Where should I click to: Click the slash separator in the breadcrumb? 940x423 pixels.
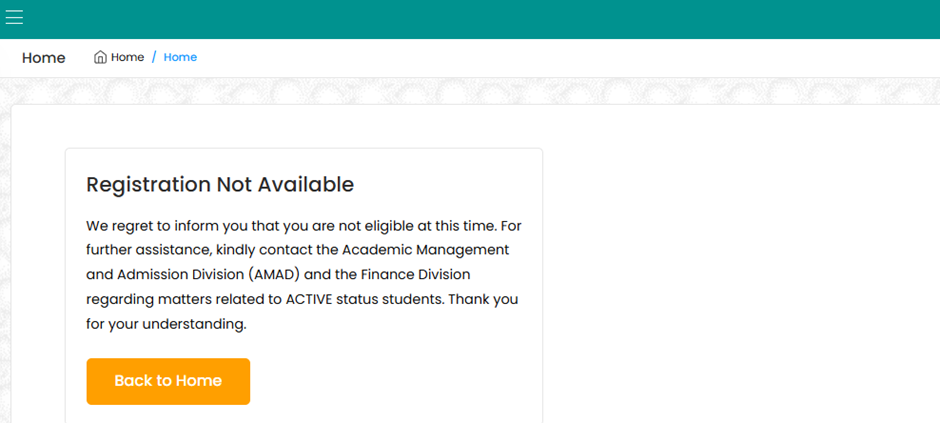(x=154, y=57)
